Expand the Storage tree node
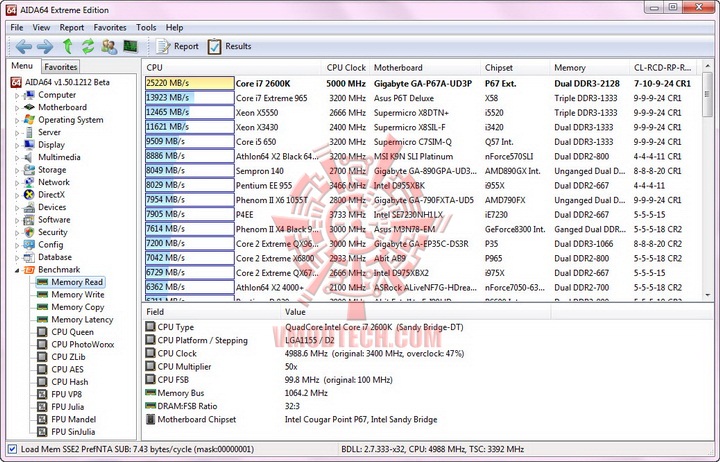The width and height of the screenshot is (720, 462). point(17,170)
